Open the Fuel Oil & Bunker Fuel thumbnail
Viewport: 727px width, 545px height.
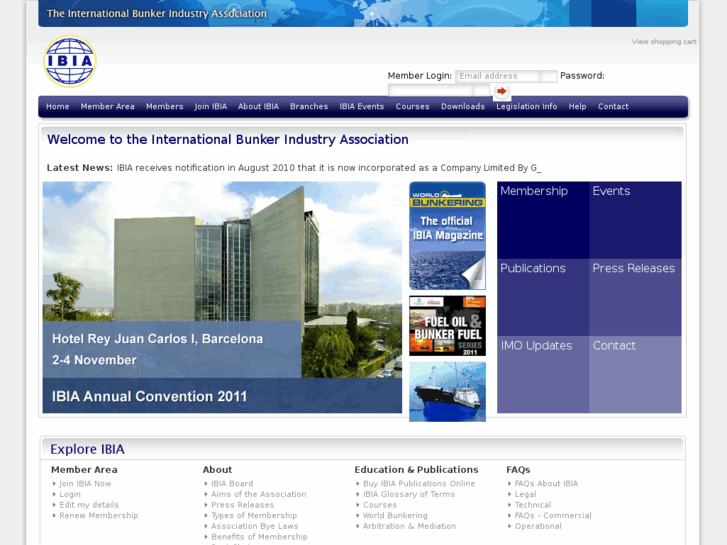tap(447, 326)
